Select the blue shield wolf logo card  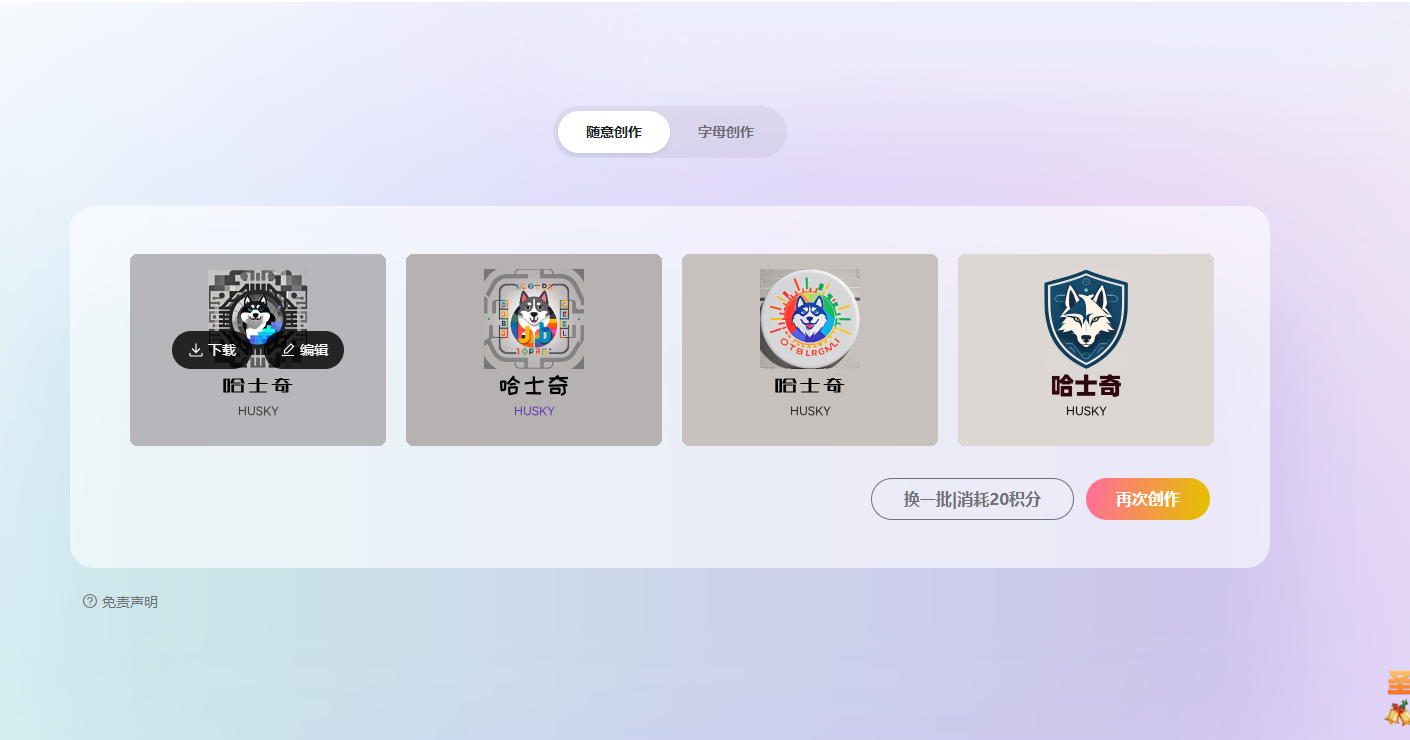(1086, 350)
